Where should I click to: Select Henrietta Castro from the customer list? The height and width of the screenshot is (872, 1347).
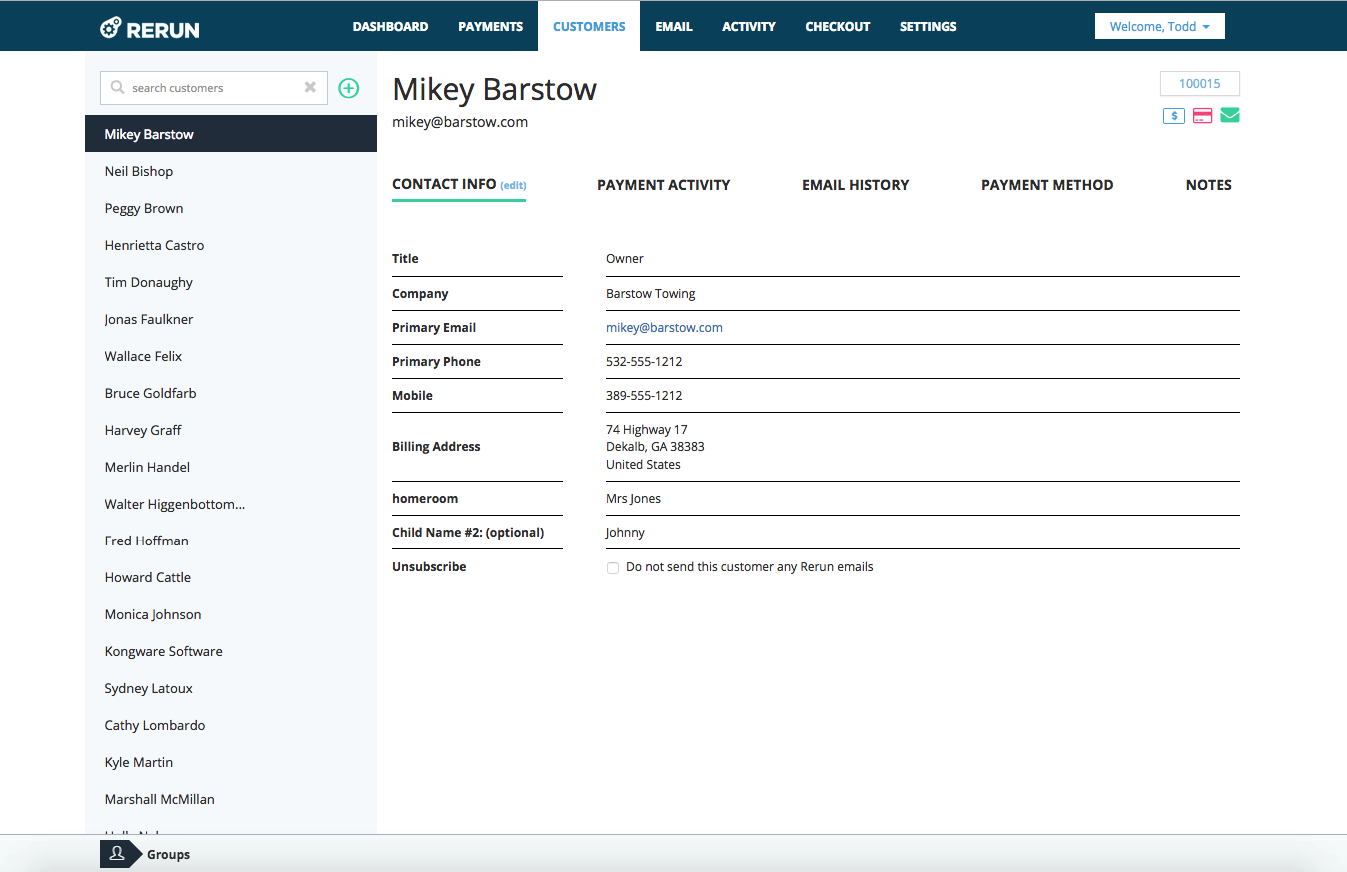pyautogui.click(x=154, y=245)
